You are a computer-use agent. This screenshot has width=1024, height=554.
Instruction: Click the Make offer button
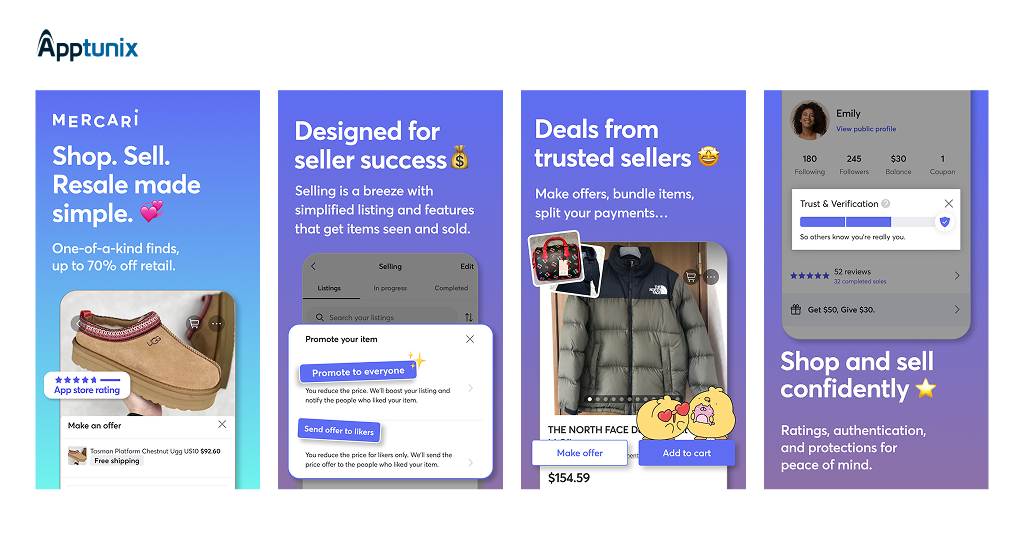point(580,453)
